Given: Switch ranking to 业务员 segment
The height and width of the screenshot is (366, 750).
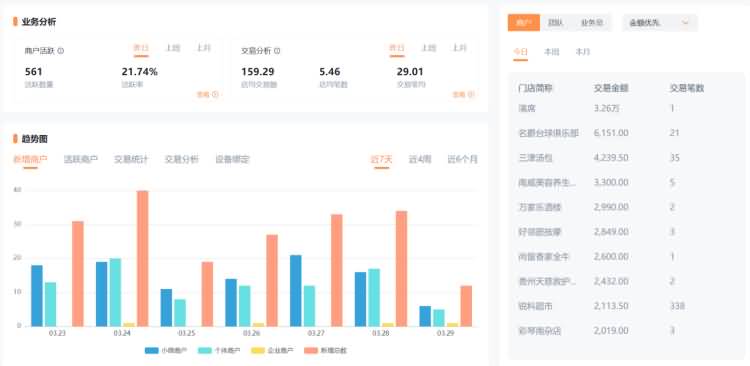Looking at the screenshot, I should [592, 22].
